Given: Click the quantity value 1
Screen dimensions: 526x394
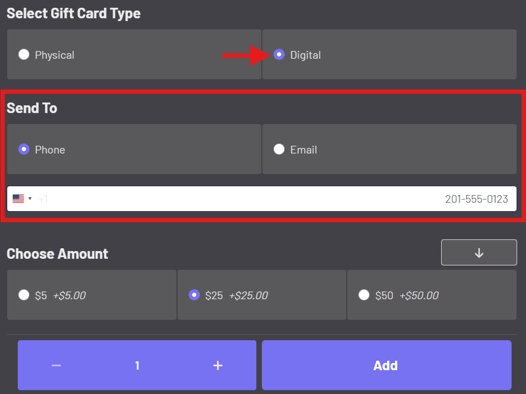Looking at the screenshot, I should point(137,365).
